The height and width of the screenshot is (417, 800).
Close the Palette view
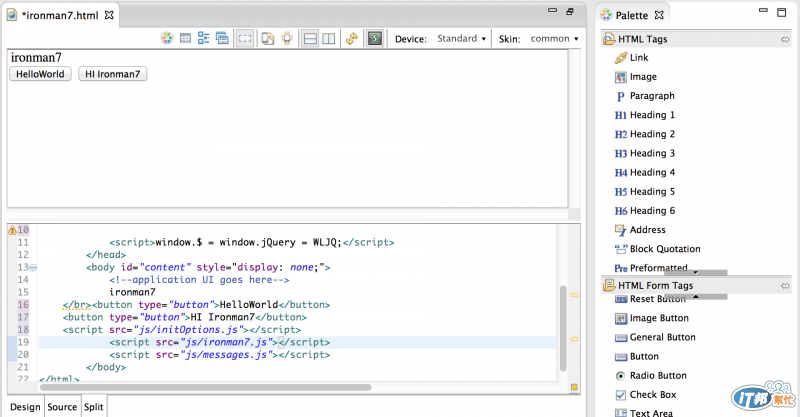tap(659, 15)
